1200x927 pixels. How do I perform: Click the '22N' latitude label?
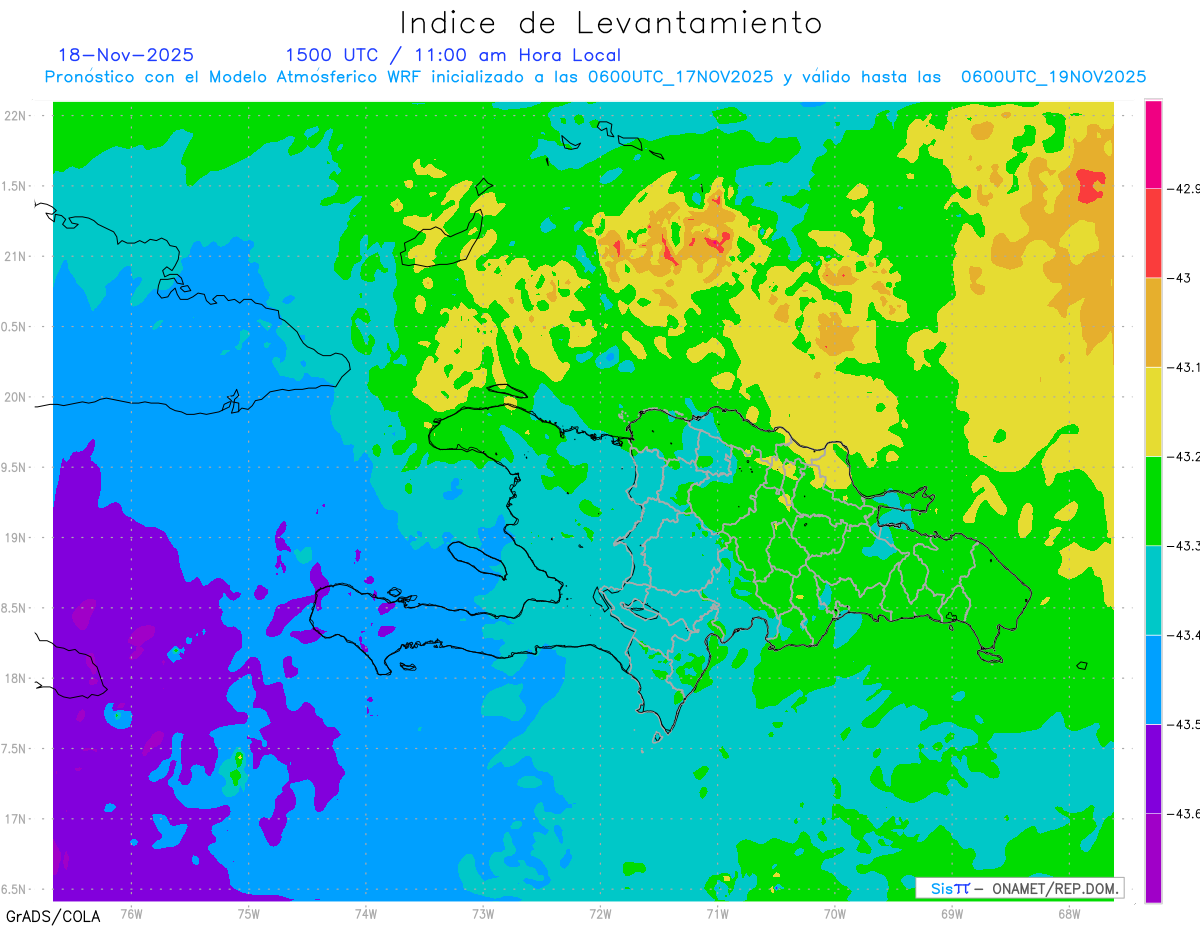pos(15,116)
